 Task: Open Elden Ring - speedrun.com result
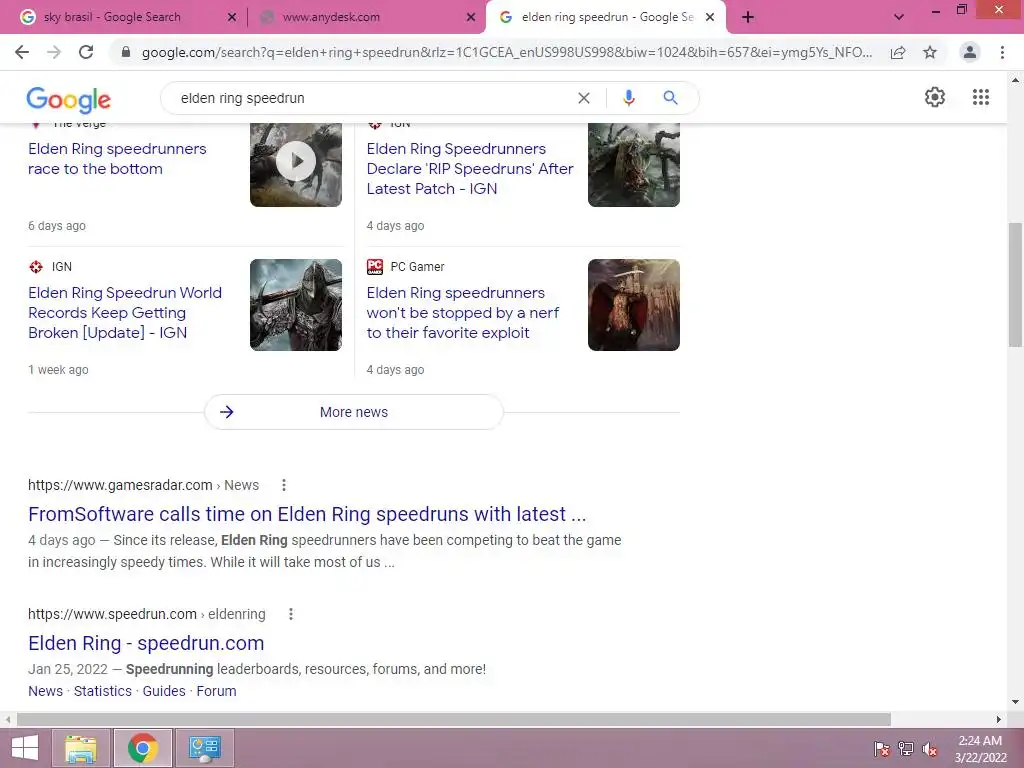coord(146,643)
